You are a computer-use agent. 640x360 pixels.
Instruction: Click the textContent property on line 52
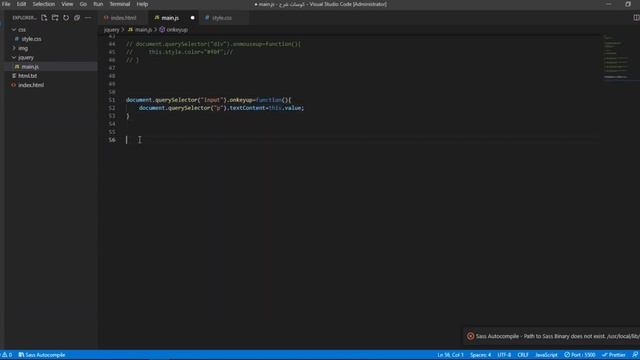[247, 108]
